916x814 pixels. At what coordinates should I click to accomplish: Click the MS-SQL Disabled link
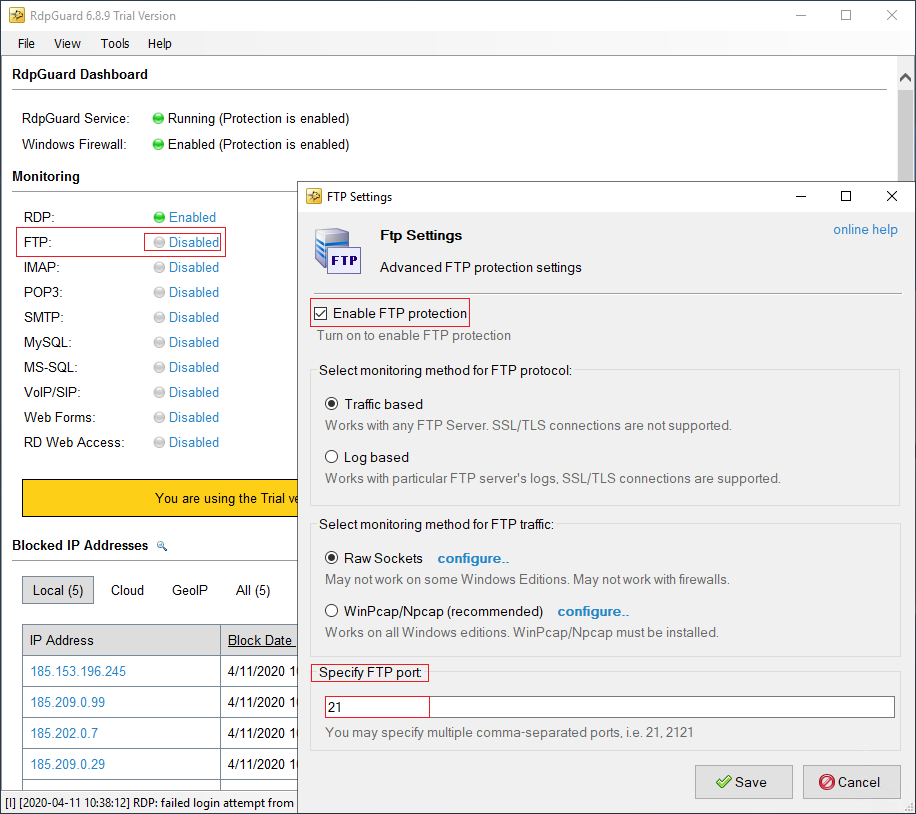pyautogui.click(x=194, y=368)
